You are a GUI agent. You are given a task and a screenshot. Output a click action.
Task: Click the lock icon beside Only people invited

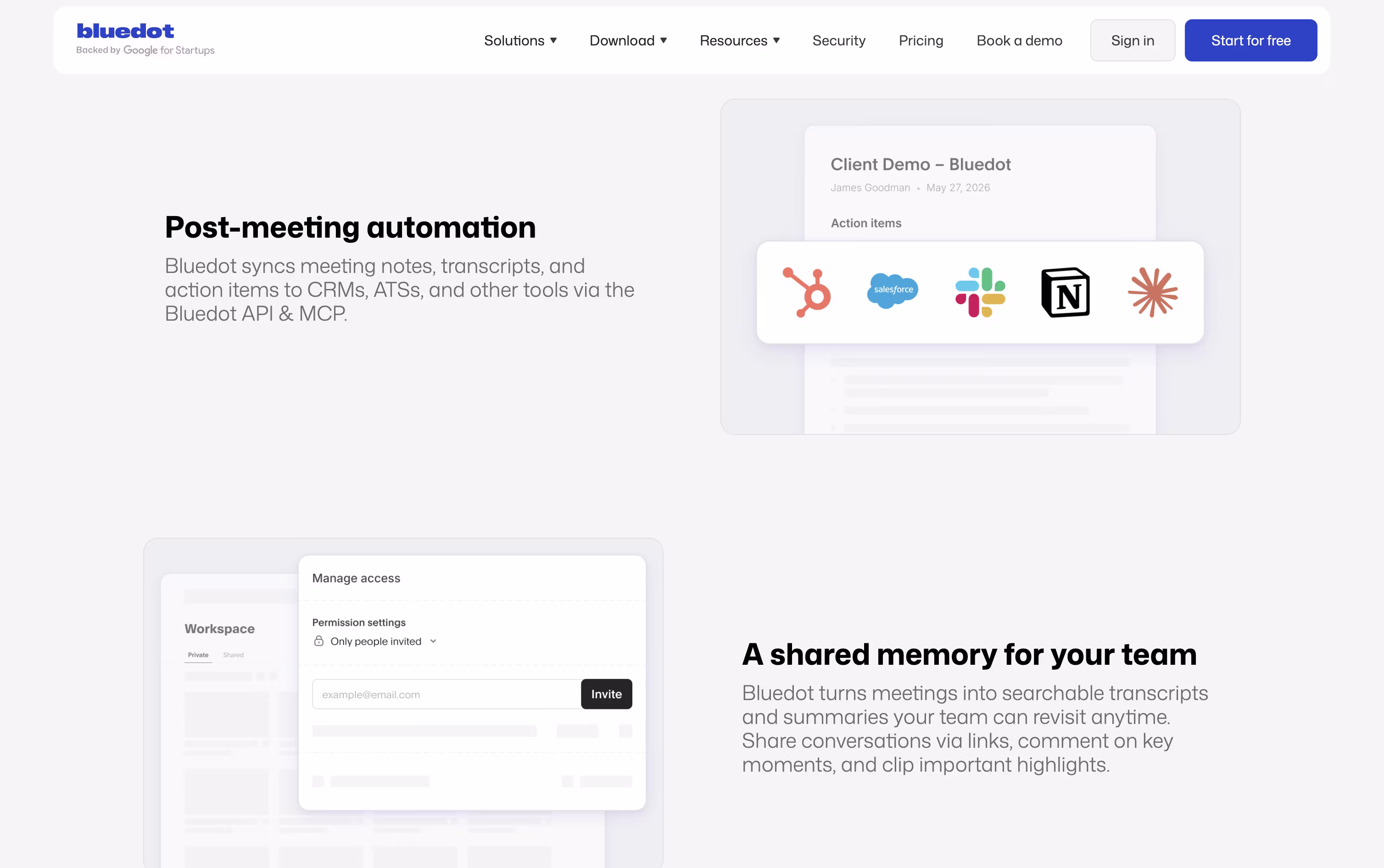tap(318, 640)
